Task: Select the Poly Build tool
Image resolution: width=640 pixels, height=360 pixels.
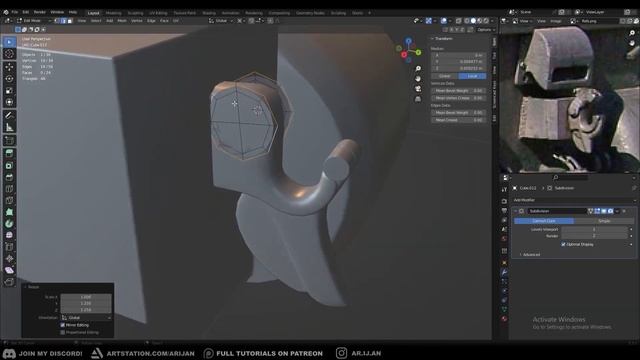Action: (9, 212)
